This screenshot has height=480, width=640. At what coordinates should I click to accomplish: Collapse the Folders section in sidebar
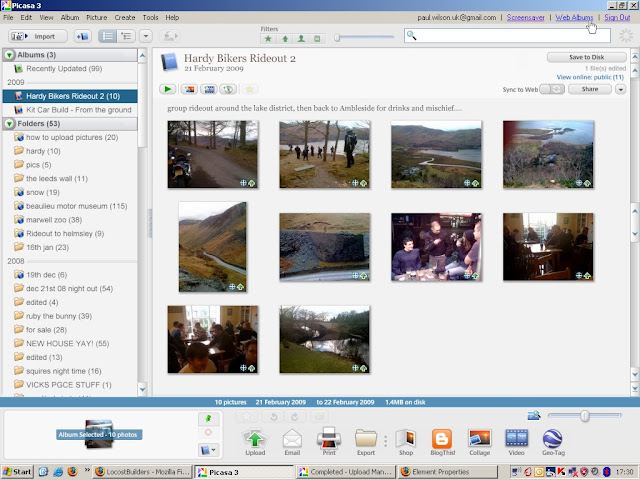coord(8,123)
